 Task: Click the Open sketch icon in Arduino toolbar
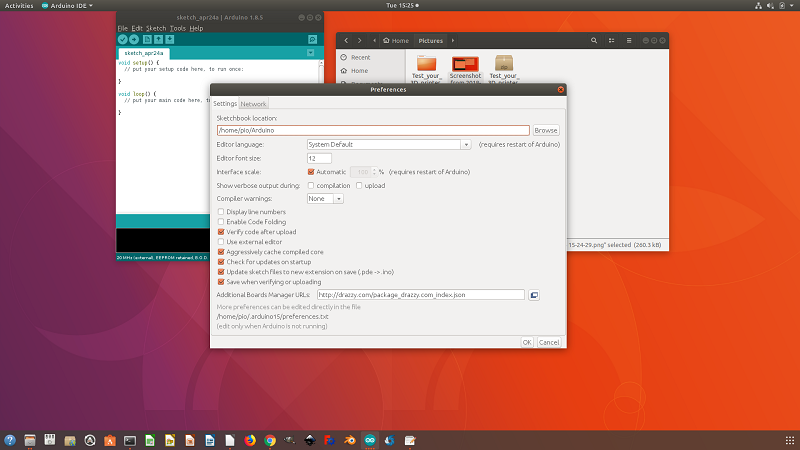(x=159, y=39)
